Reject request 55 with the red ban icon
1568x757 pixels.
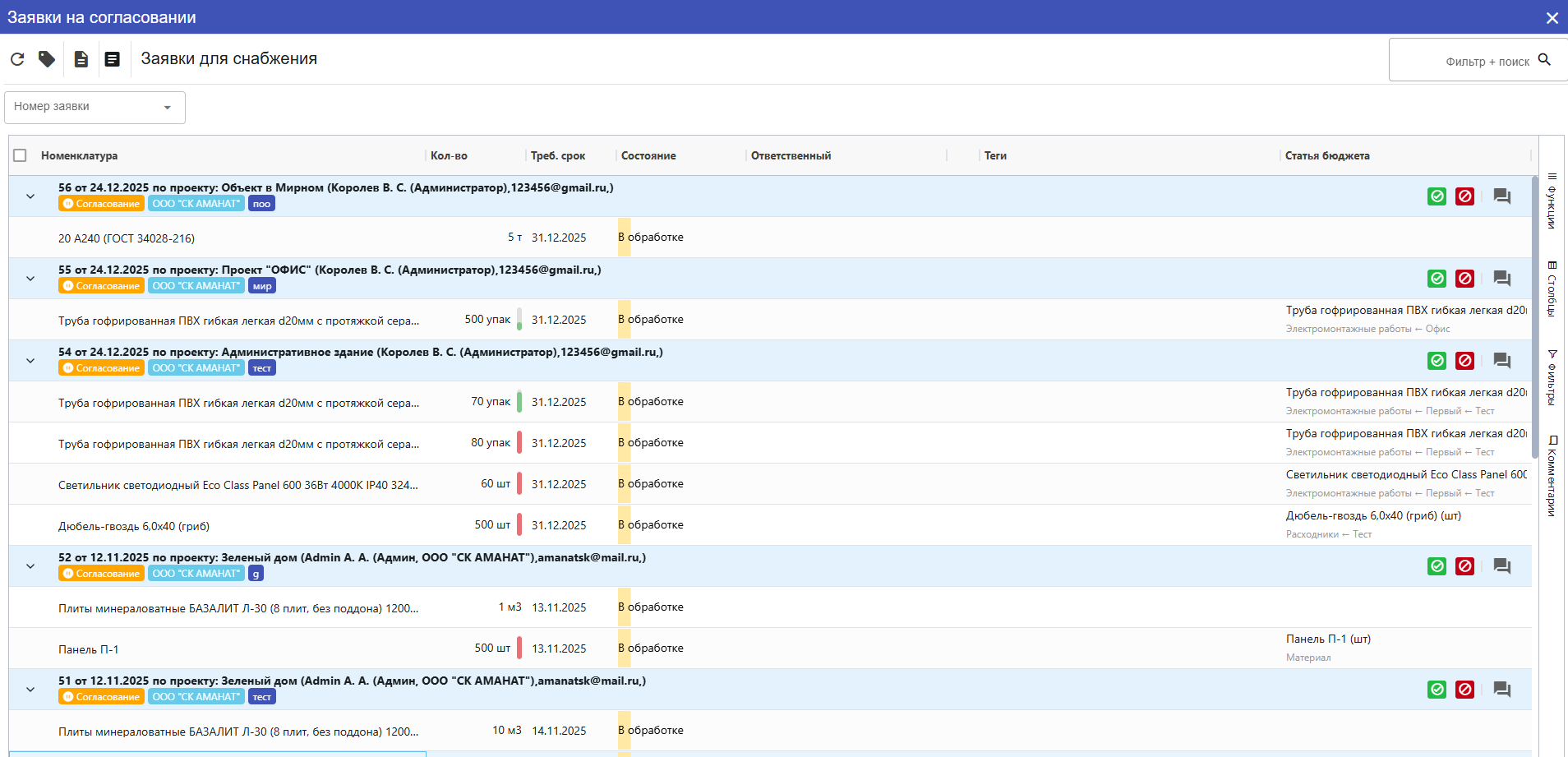click(x=1464, y=279)
